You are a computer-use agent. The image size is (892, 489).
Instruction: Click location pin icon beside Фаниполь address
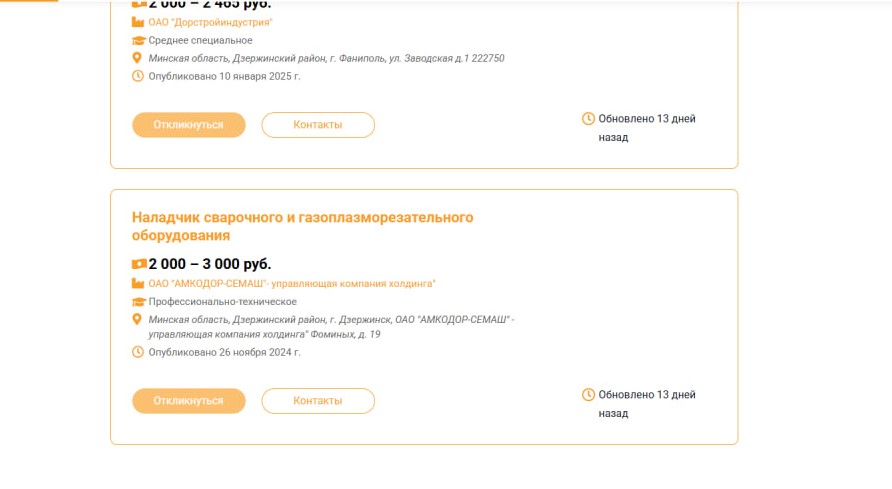[137, 58]
